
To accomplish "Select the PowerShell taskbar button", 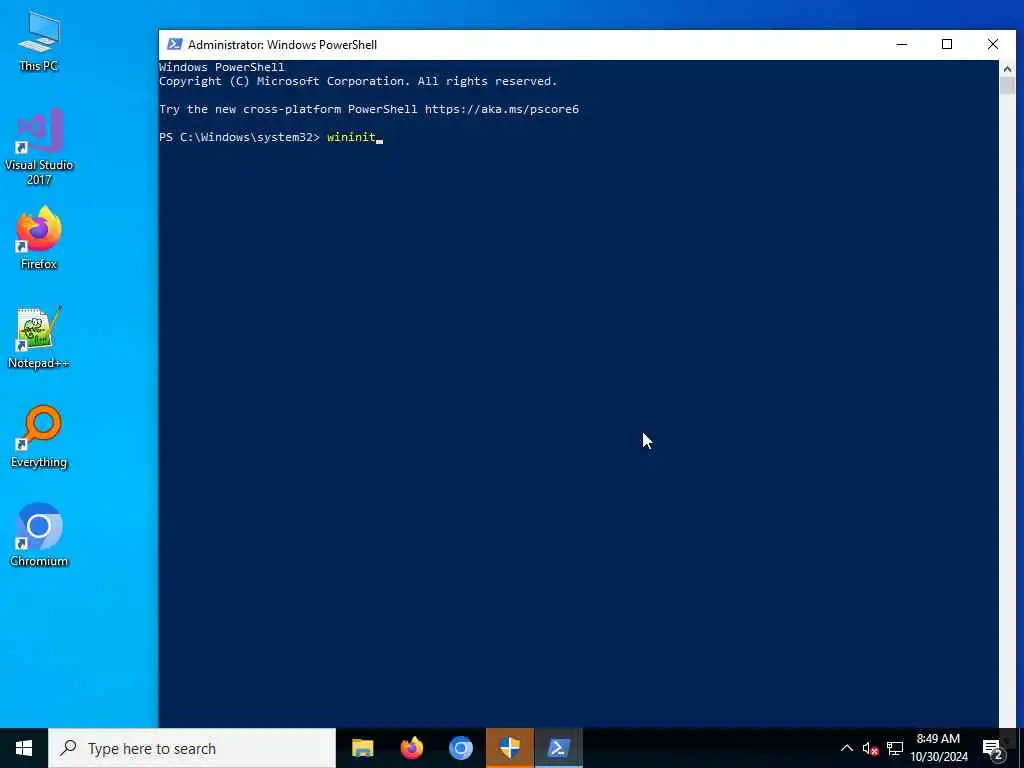I will [558, 748].
